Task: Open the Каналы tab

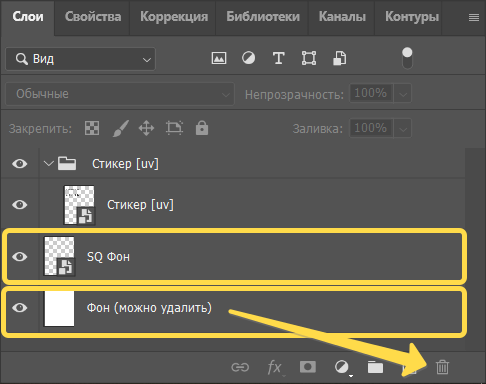Action: [342, 17]
